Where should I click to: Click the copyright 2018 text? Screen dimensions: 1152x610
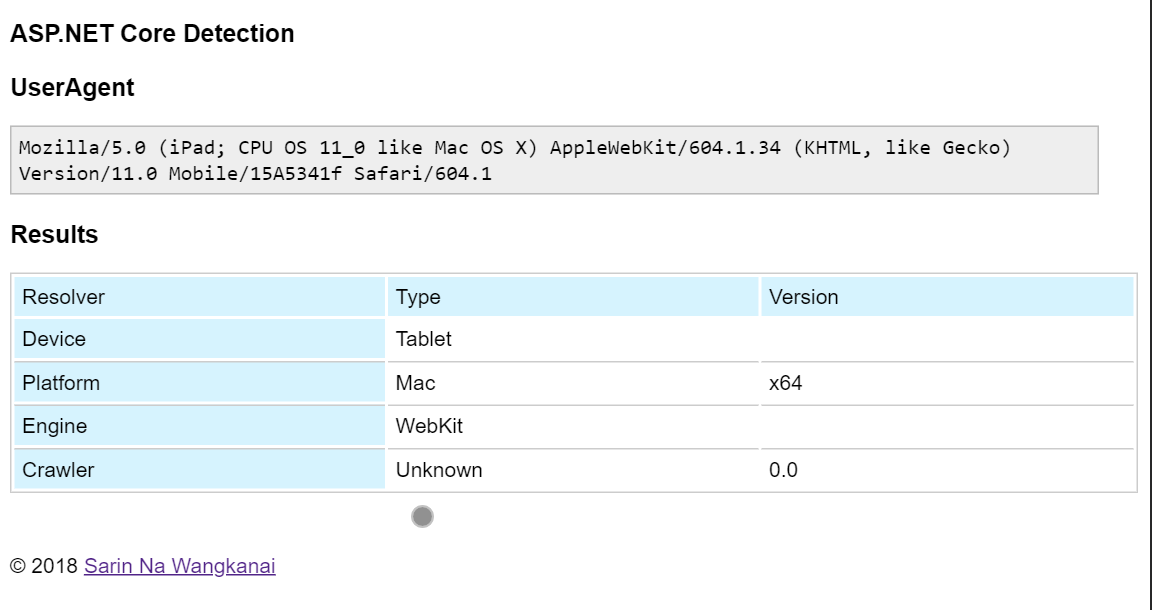pyautogui.click(x=45, y=565)
